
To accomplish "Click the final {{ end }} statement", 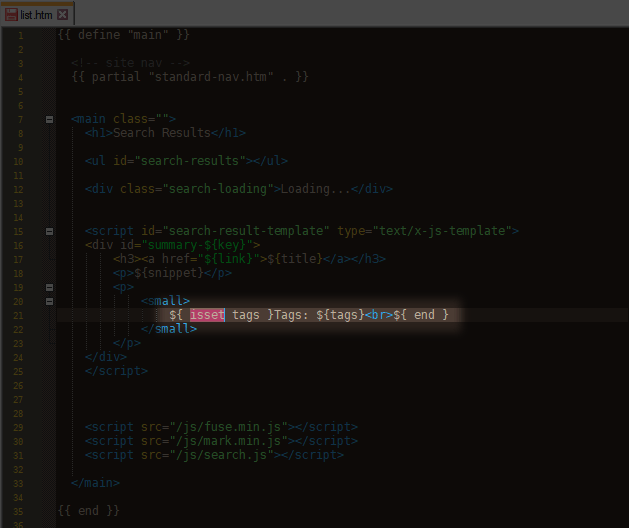I will click(x=88, y=511).
